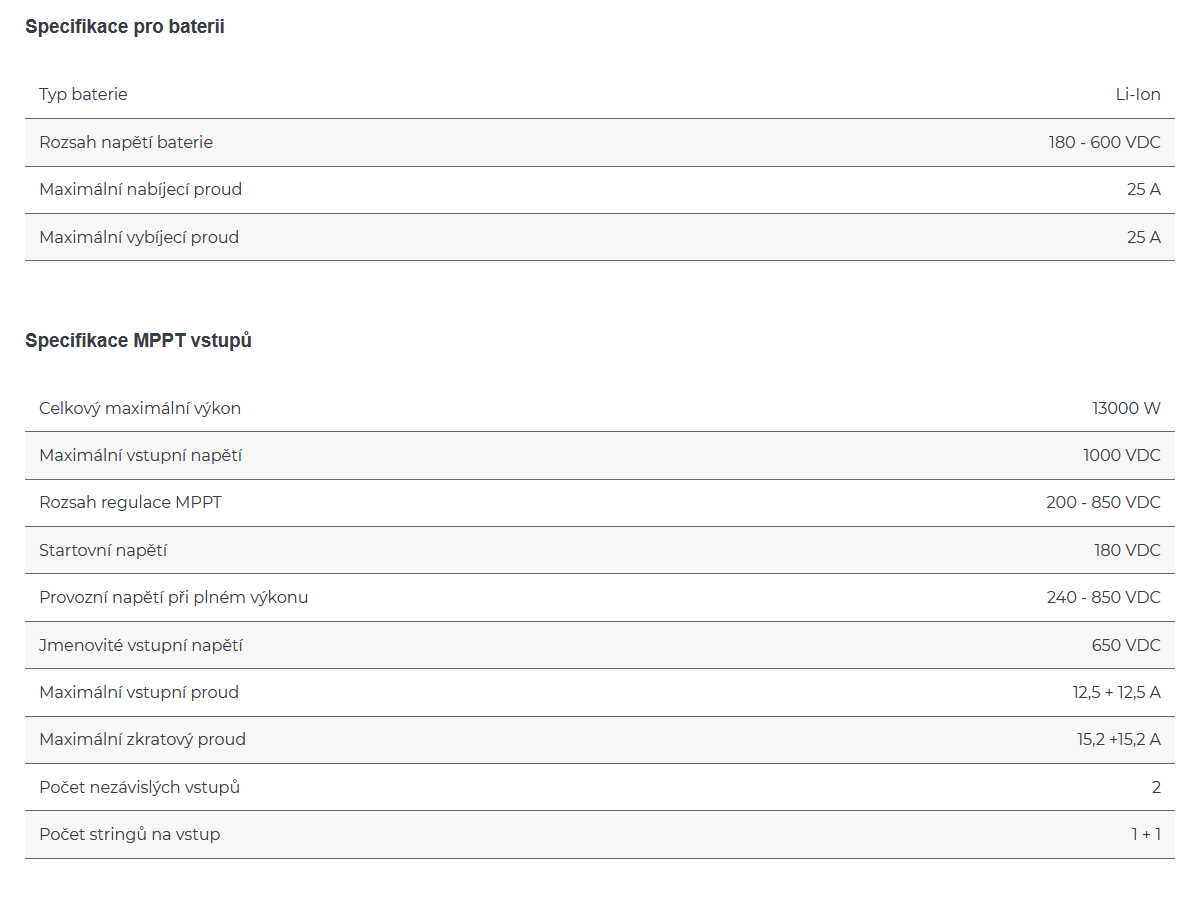Viewport: 1198px width, 914px height.
Task: Click the "Li-Ion" battery type value
Action: (1138, 95)
